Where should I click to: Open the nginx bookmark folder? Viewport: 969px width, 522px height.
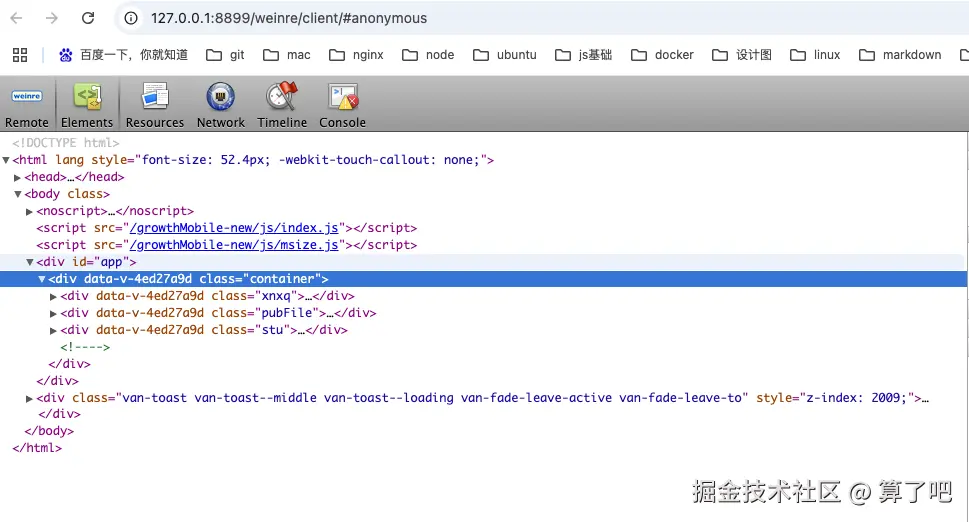point(357,55)
